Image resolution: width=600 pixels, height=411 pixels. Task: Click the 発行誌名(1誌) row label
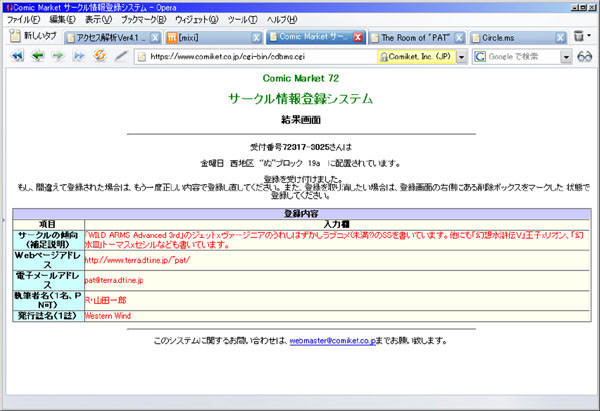(x=48, y=316)
